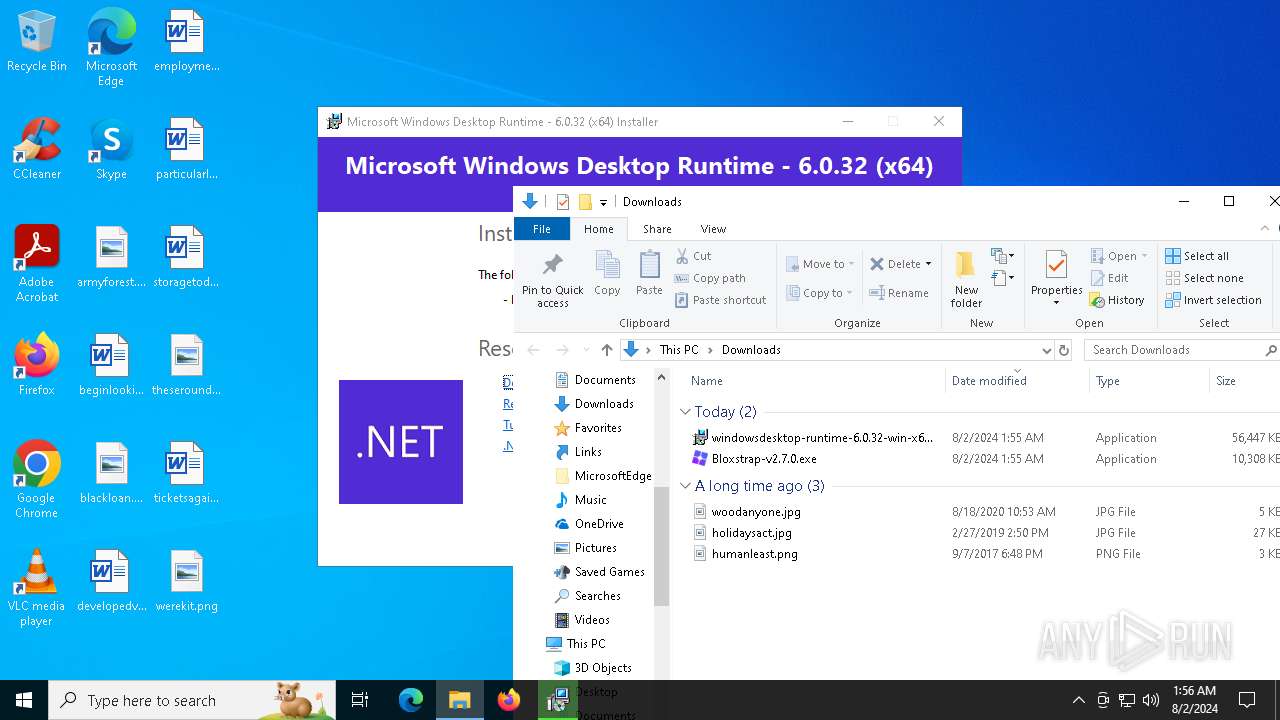Select Adobe Acrobat desktop shortcut
This screenshot has width=1280, height=720.
pyautogui.click(x=37, y=264)
